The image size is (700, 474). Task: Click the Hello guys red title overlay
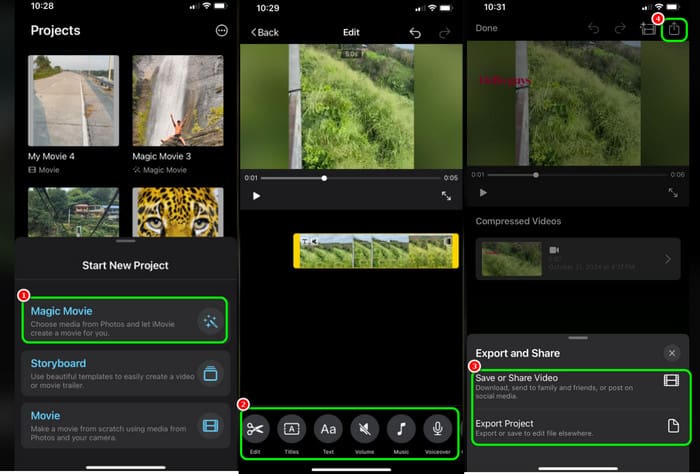coord(505,81)
